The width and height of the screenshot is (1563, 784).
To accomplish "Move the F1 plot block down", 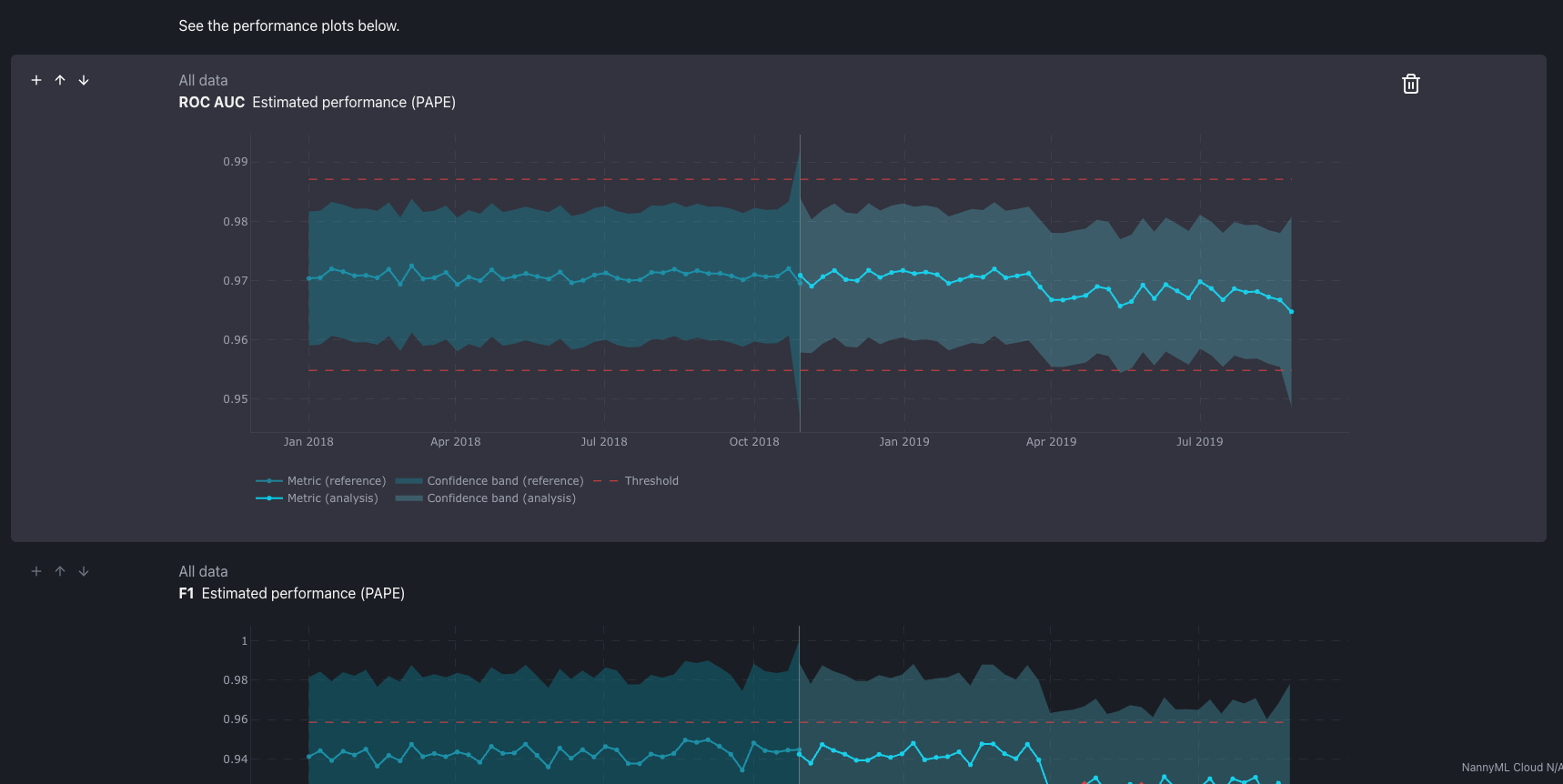I will point(84,571).
